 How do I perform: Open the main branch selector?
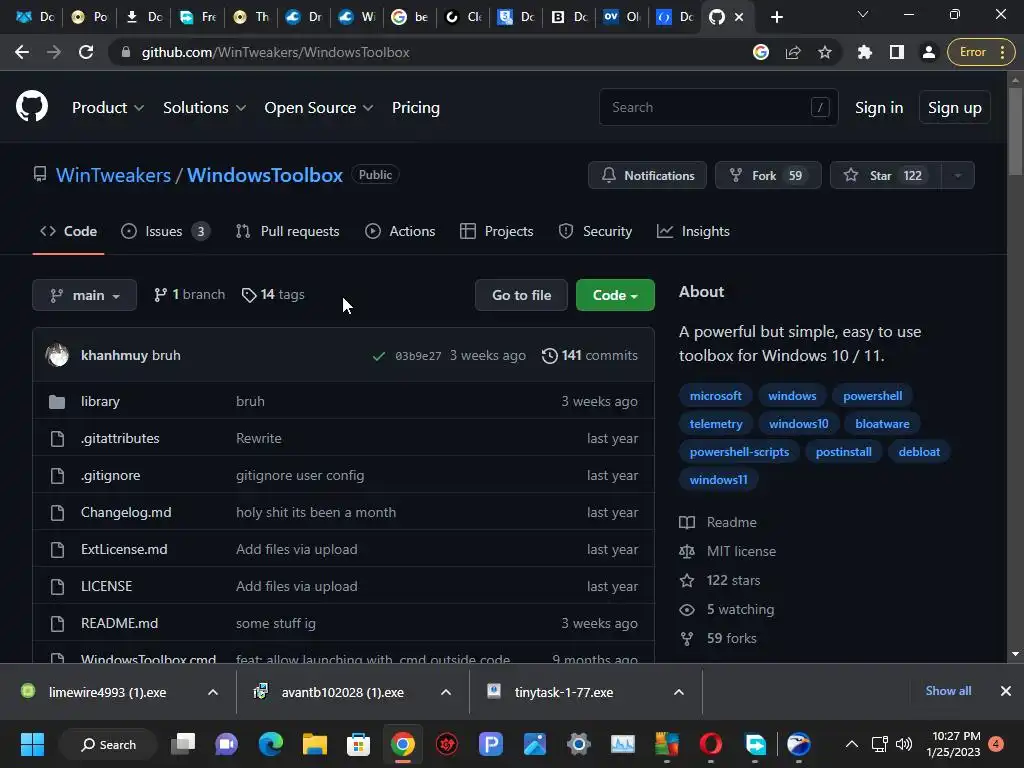pyautogui.click(x=84, y=295)
